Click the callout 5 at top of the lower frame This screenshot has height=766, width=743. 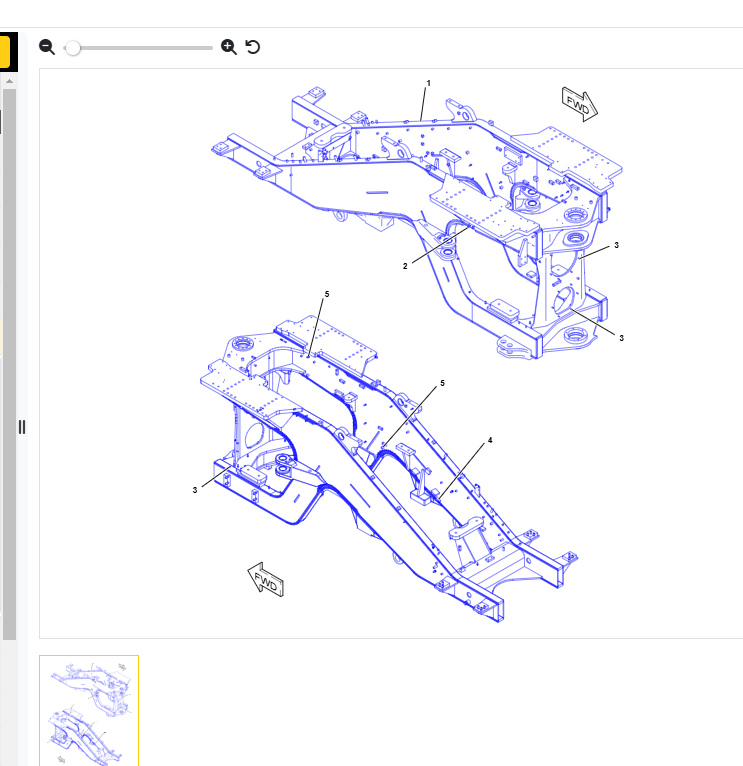coord(326,294)
